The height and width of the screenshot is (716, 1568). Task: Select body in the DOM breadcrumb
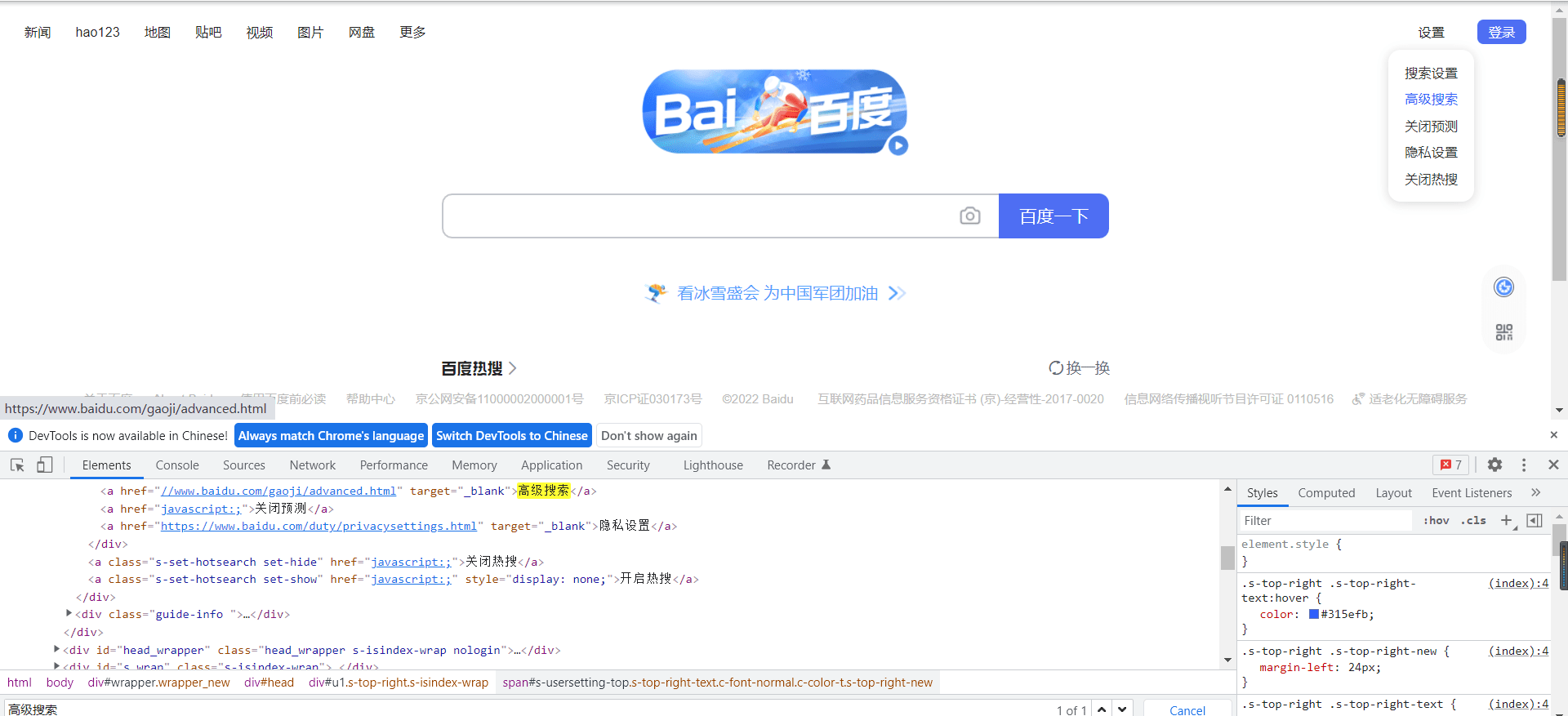tap(60, 683)
